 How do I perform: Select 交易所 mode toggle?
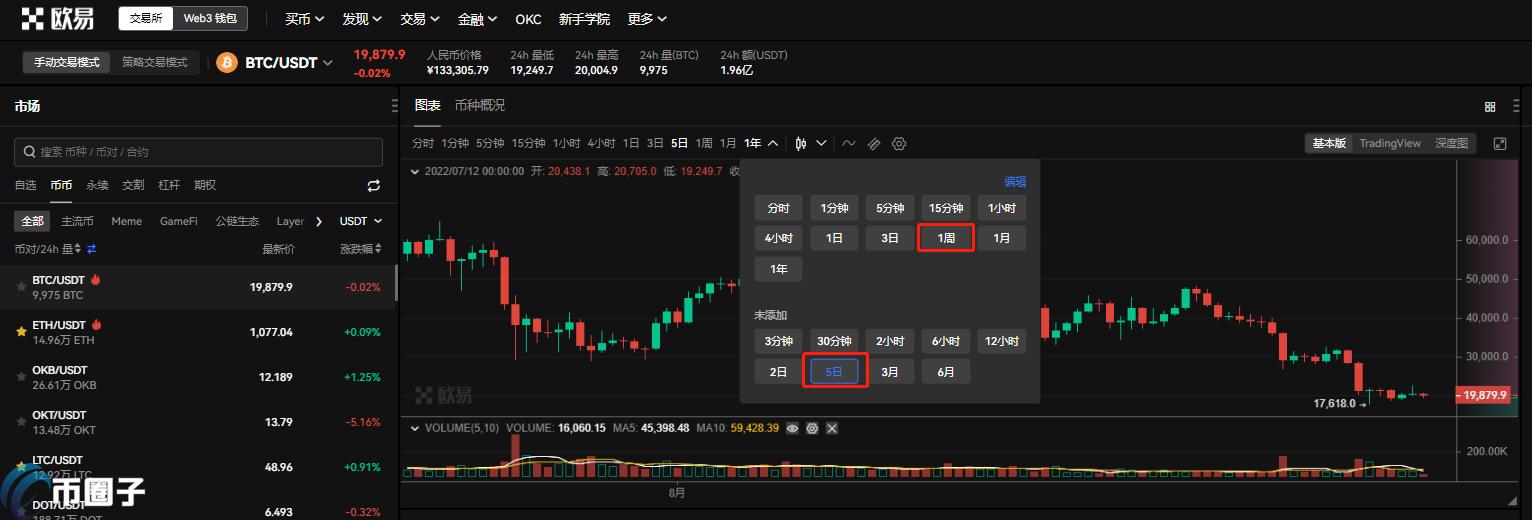coord(146,18)
